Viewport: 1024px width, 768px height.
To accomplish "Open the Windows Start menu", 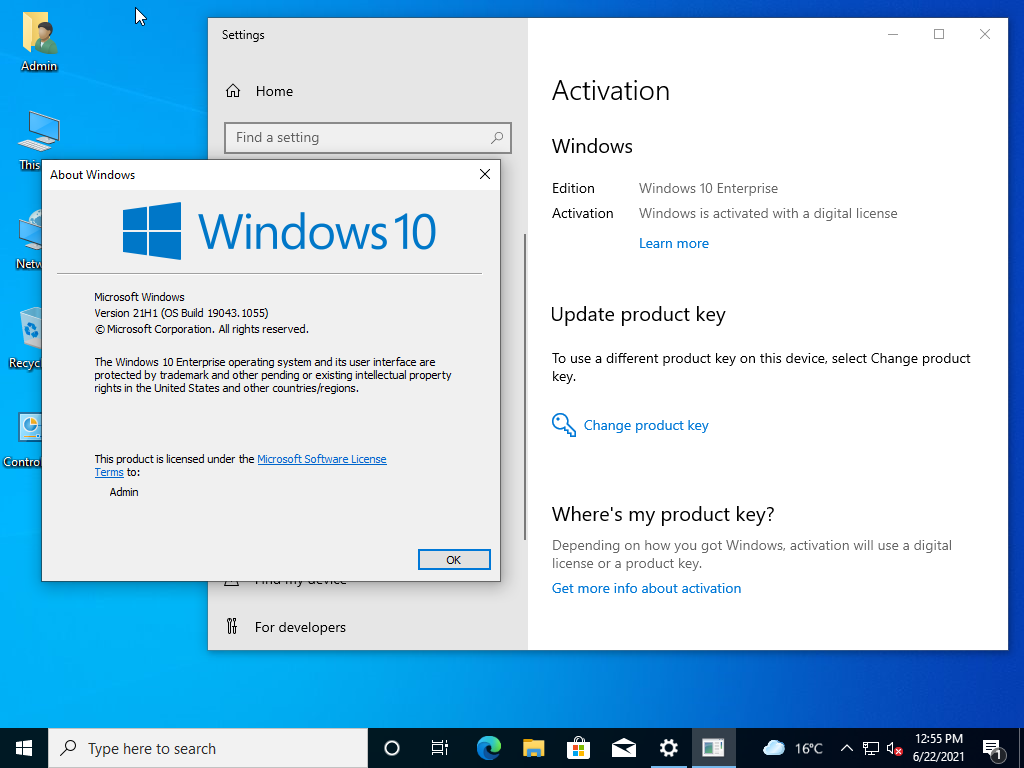I will 24,748.
